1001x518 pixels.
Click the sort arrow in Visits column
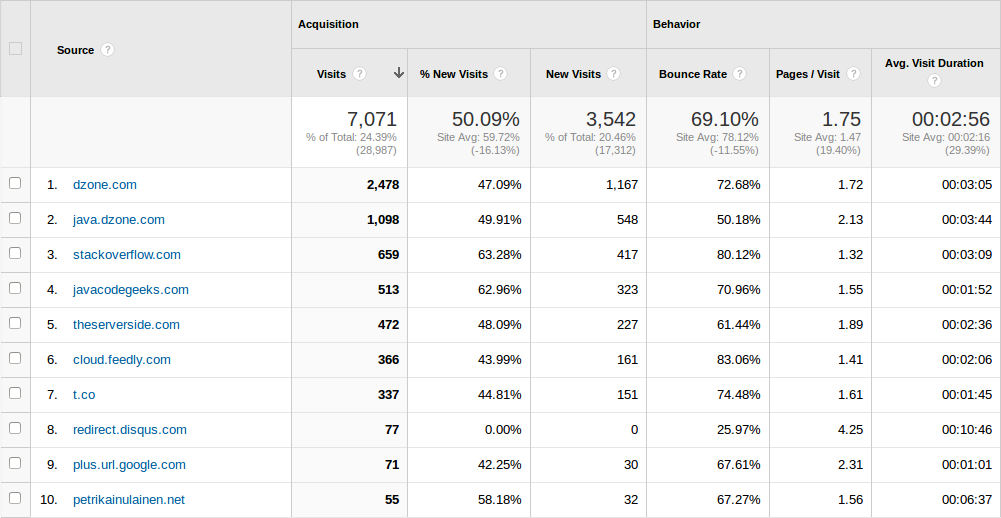[399, 73]
